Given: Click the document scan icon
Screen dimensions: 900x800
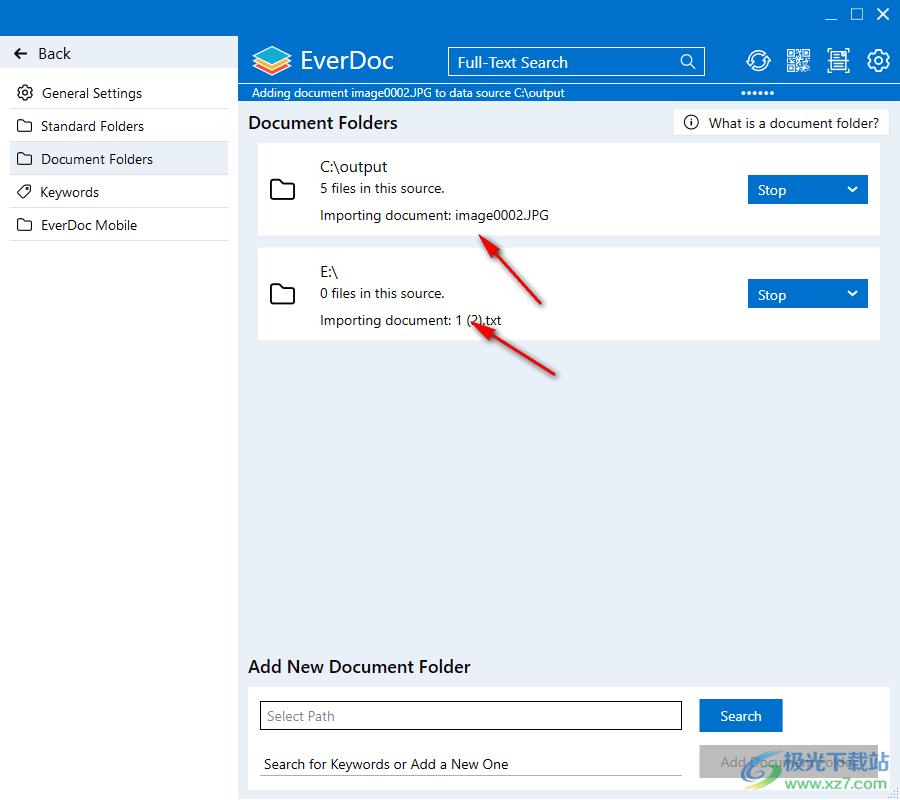Looking at the screenshot, I should coord(839,61).
